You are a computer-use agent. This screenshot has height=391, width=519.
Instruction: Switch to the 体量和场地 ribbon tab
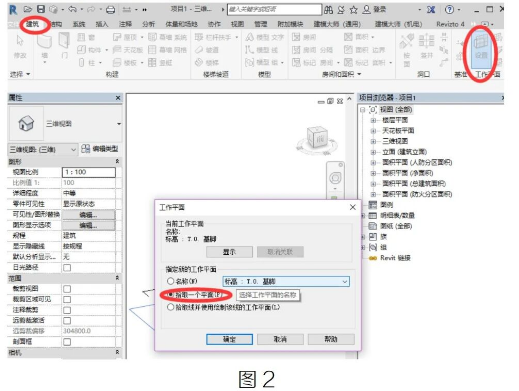click(181, 24)
